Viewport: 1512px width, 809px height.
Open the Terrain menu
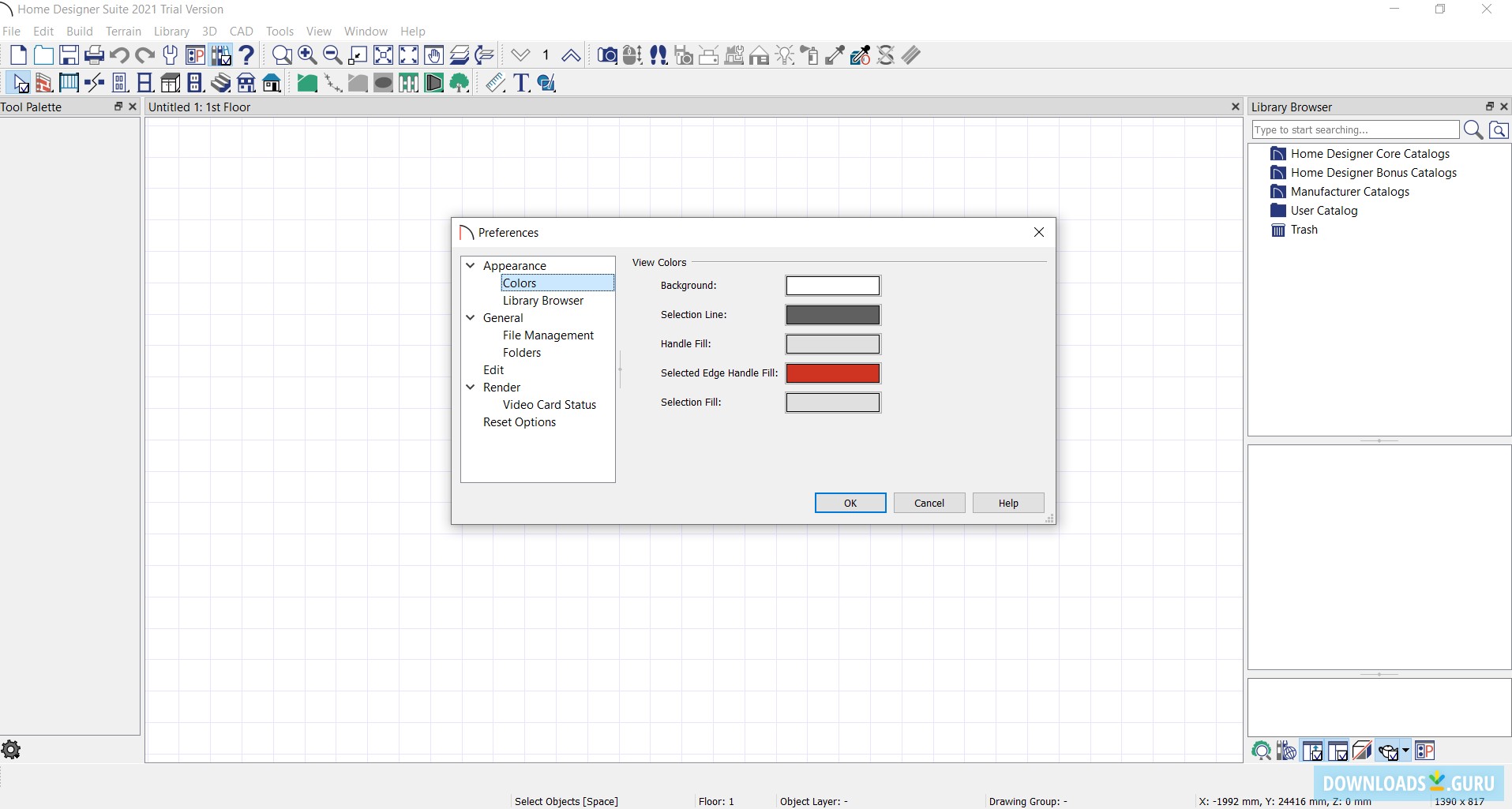click(x=123, y=31)
